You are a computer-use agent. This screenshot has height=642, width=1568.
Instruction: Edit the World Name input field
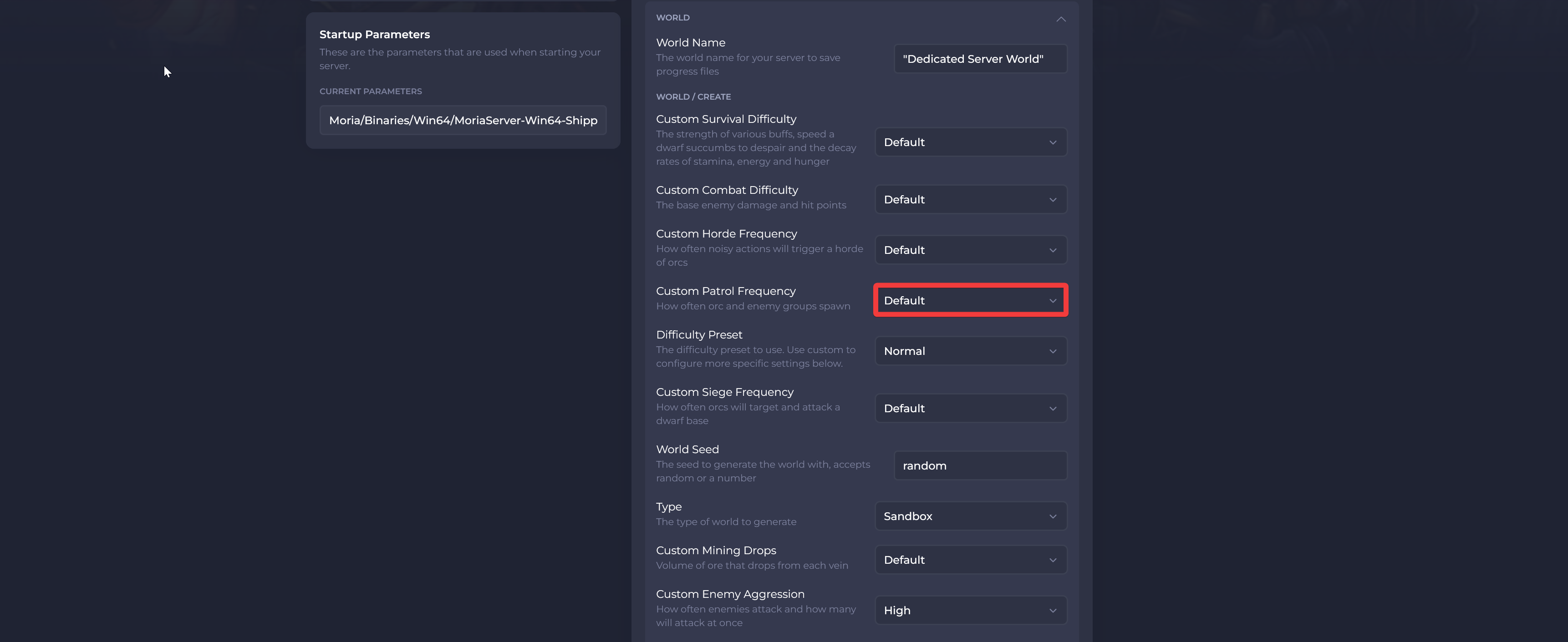tap(980, 59)
